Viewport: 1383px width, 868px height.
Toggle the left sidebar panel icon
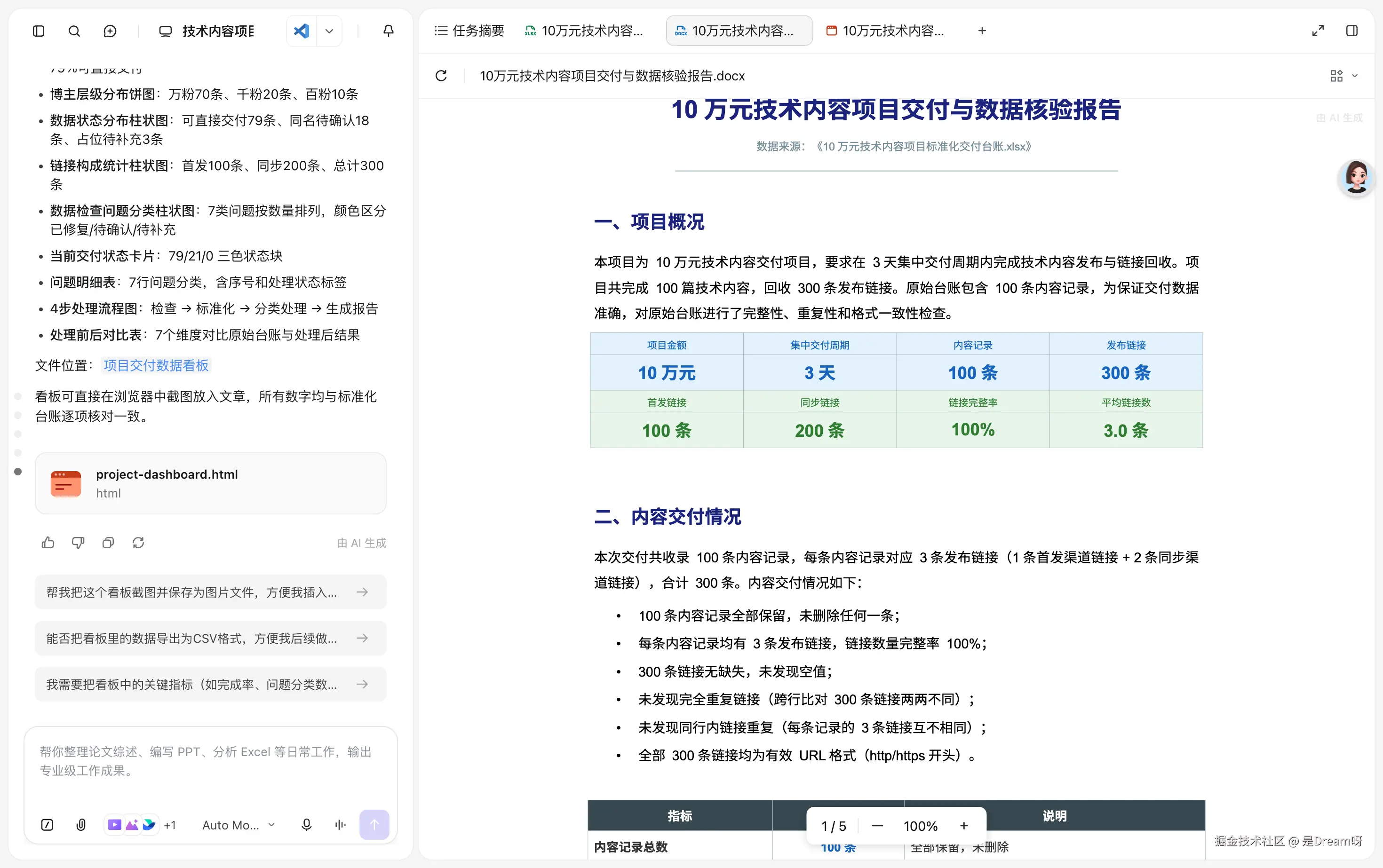pyautogui.click(x=39, y=31)
